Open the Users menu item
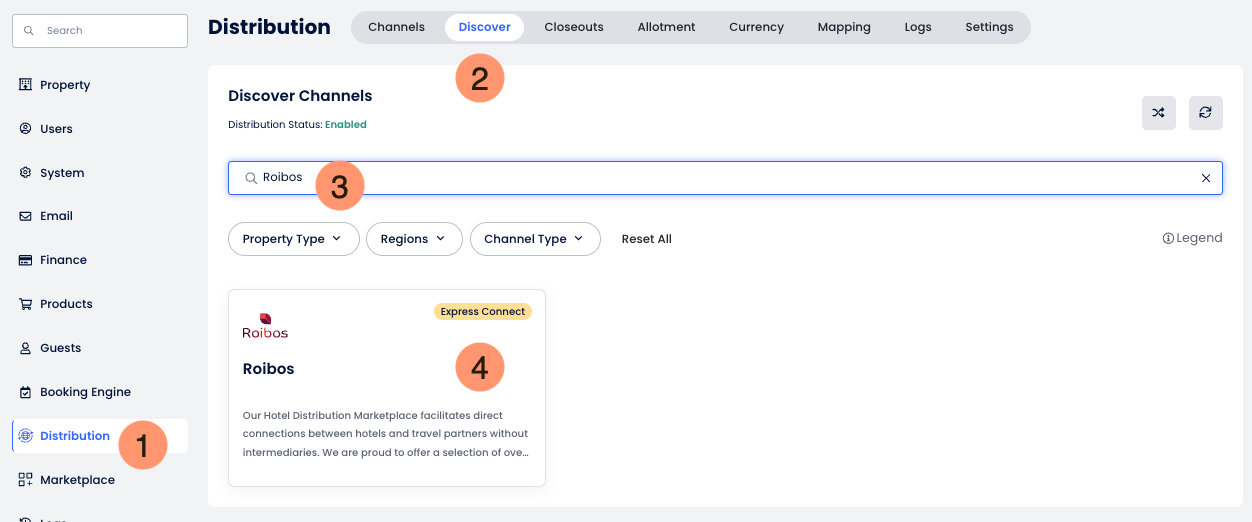Viewport: 1252px width, 522px height. click(x=100, y=129)
